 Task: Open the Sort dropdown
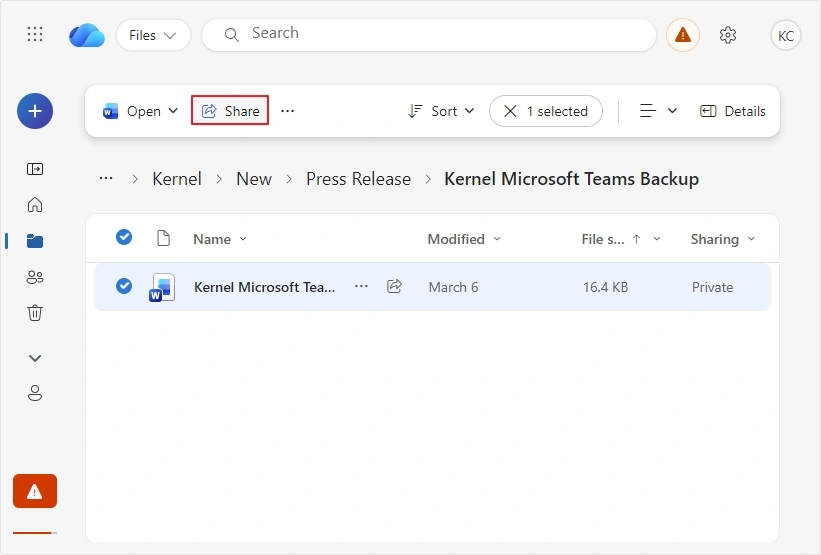[441, 111]
